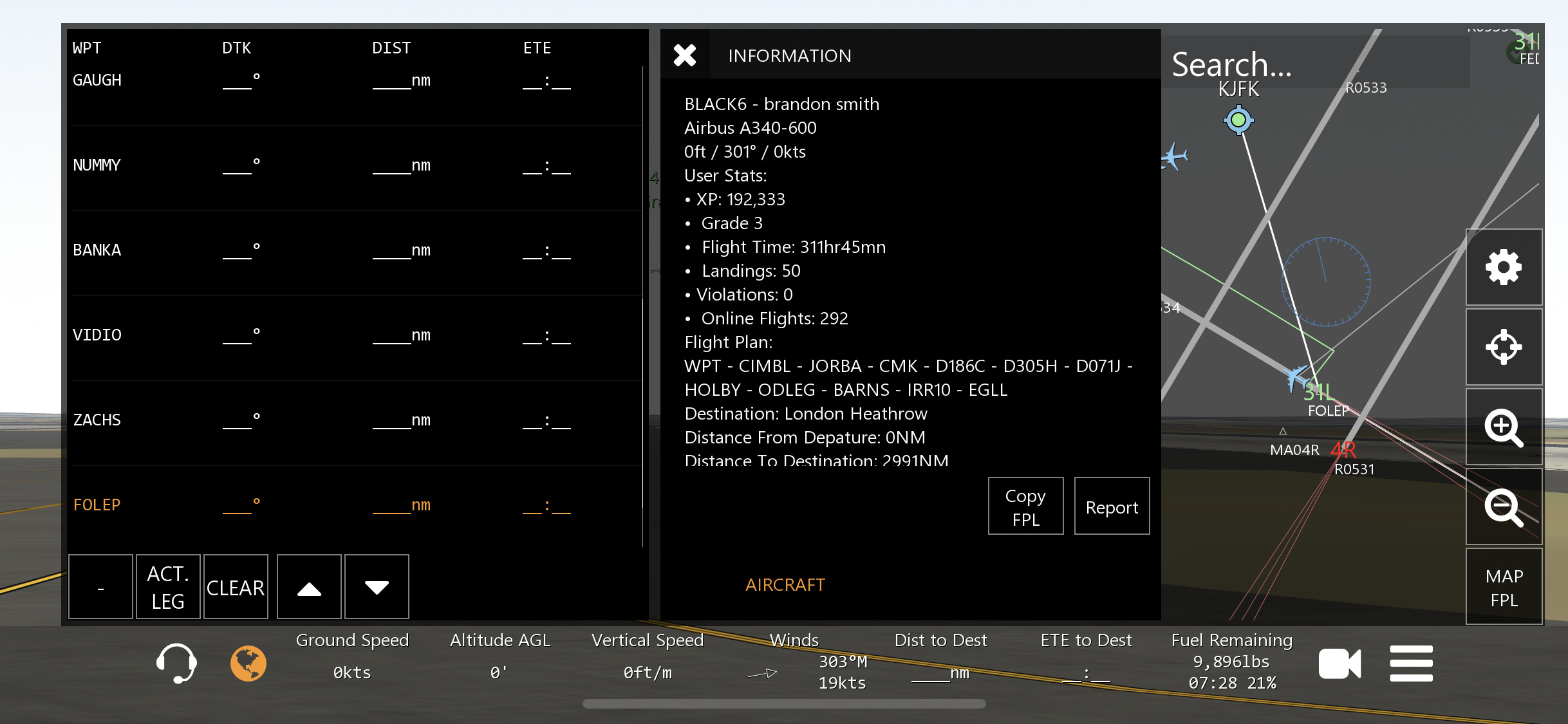Move waypoint up with up arrow
Screen dimensions: 1568x724
coord(309,588)
